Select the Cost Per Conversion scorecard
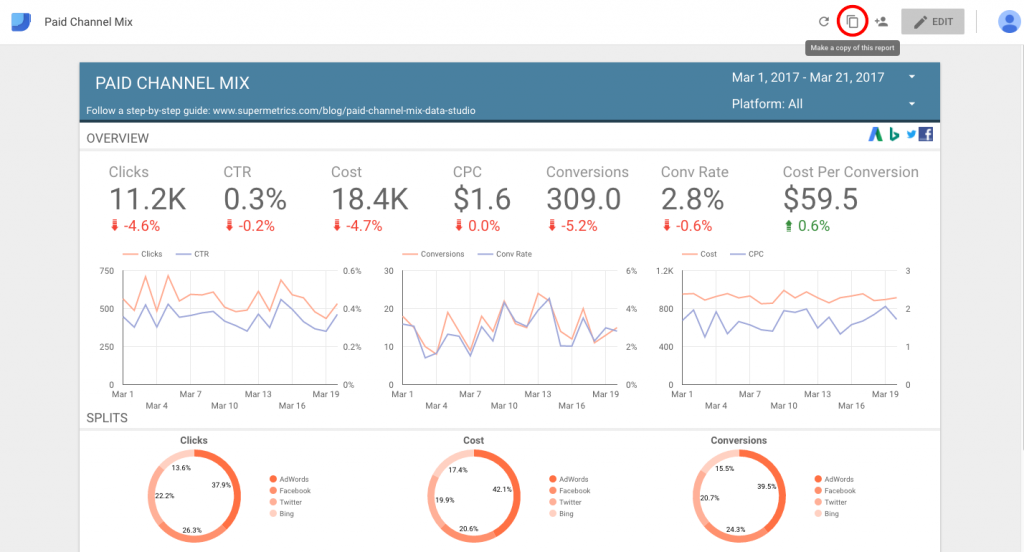 tap(820, 199)
